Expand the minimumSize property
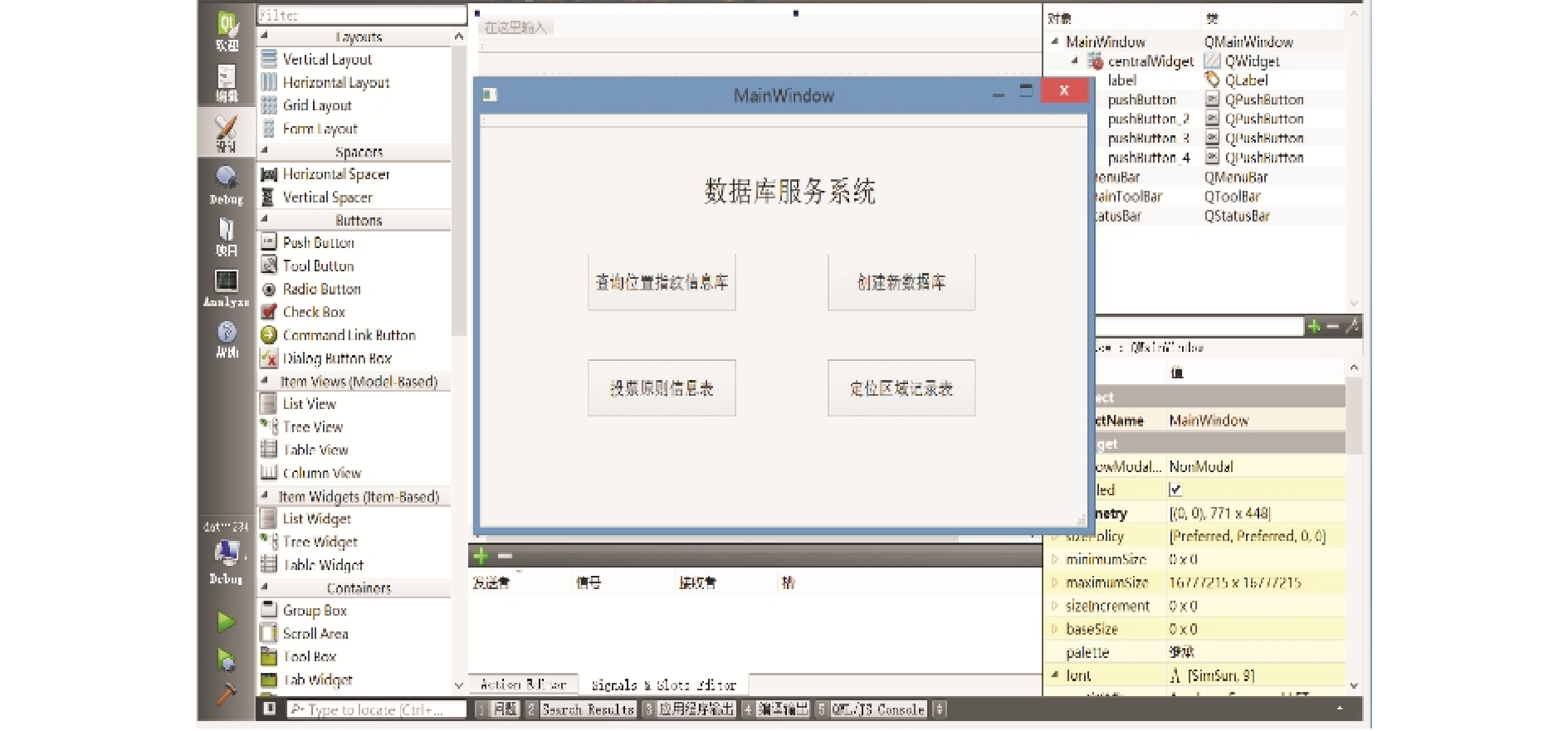This screenshot has height=731, width=1568. coord(1055,560)
